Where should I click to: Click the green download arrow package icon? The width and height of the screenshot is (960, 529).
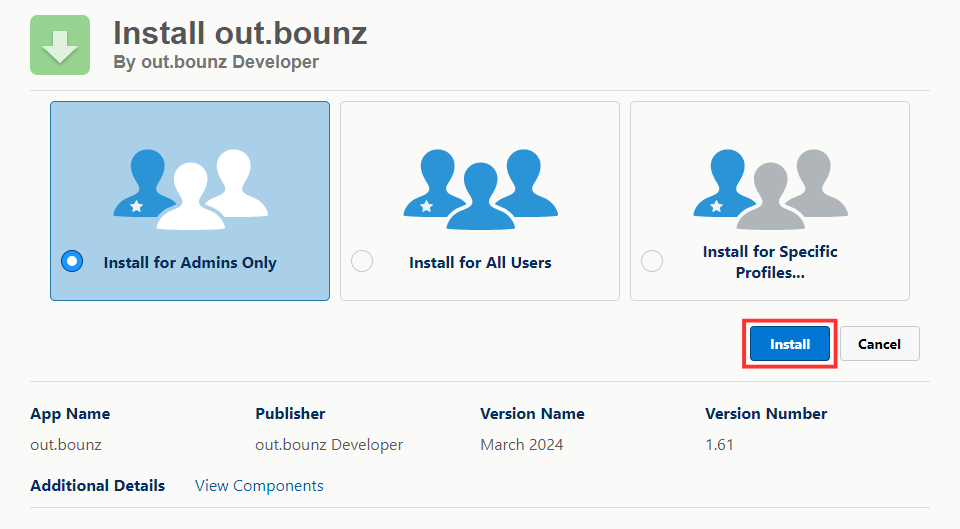[60, 45]
